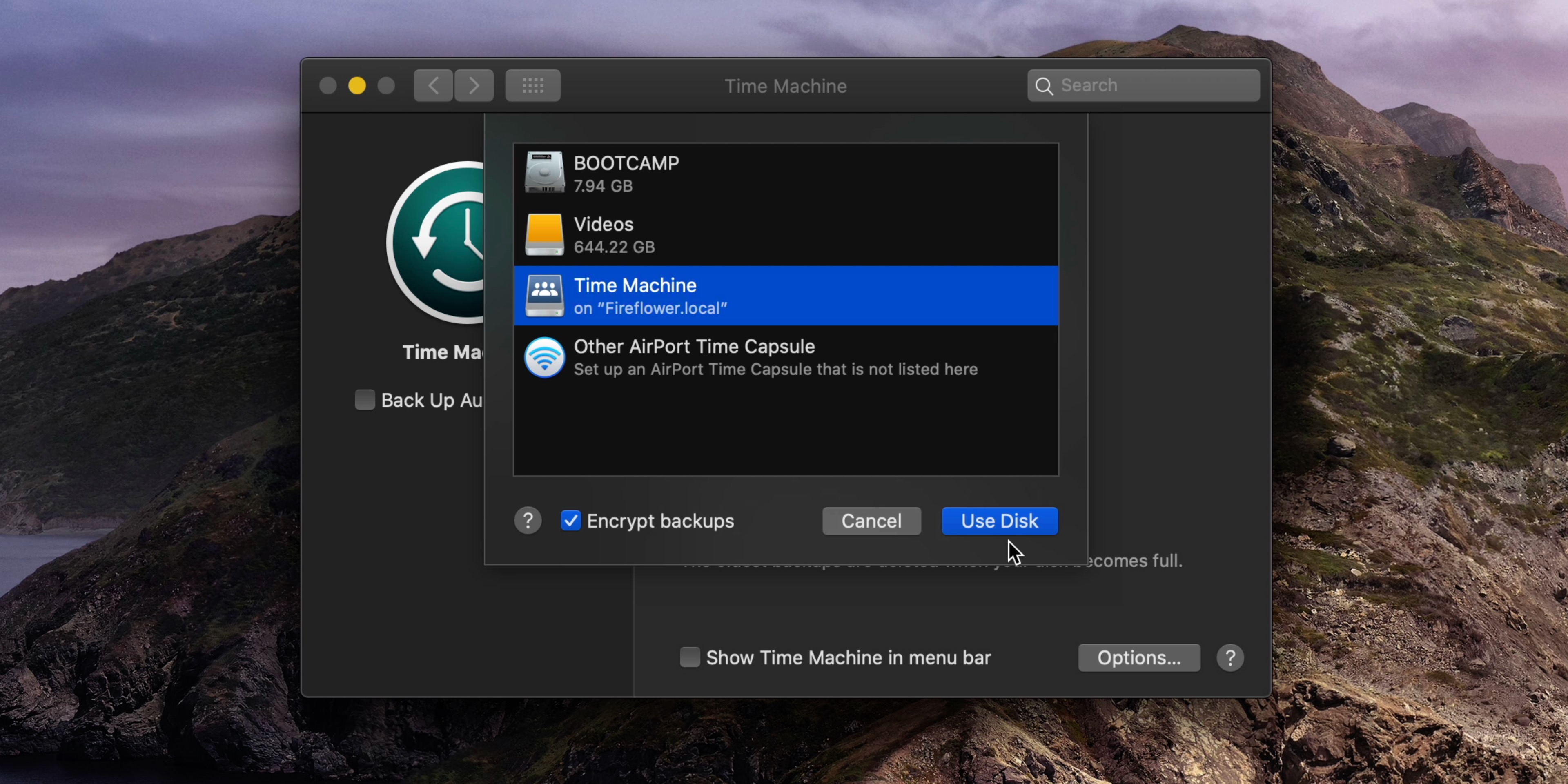Click the search magnifier icon
This screenshot has height=784, width=1568.
tap(1045, 86)
